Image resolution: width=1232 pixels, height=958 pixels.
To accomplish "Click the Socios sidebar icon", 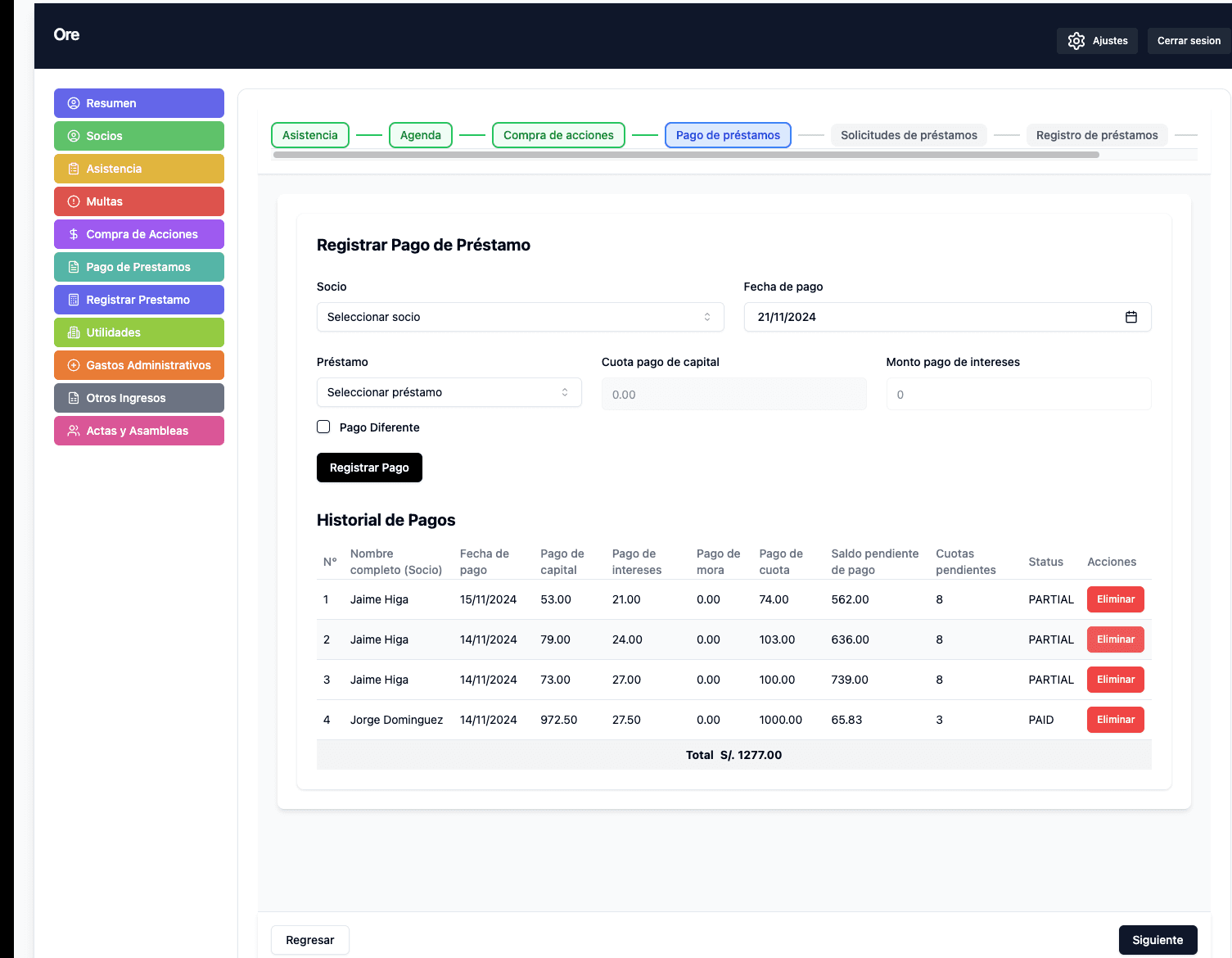I will click(x=74, y=136).
